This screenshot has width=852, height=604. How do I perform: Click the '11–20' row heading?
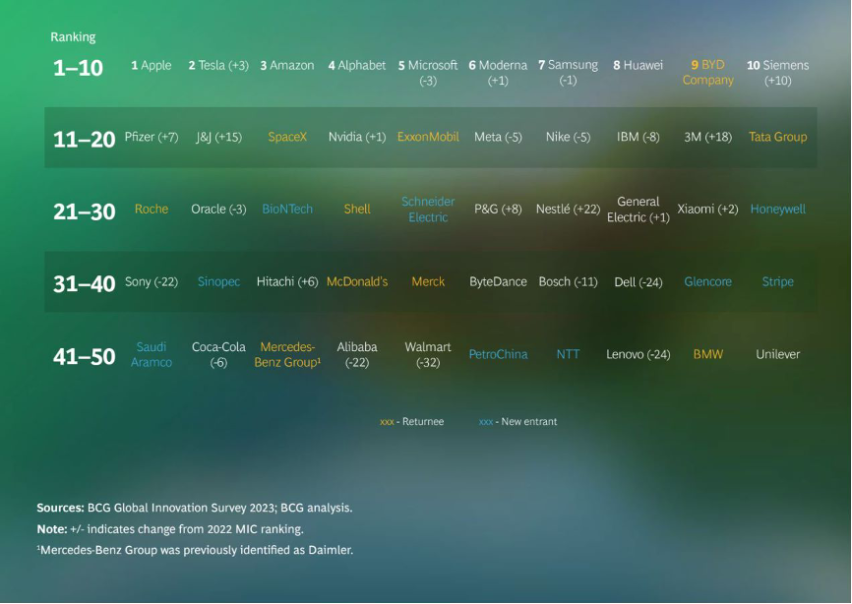pyautogui.click(x=84, y=140)
